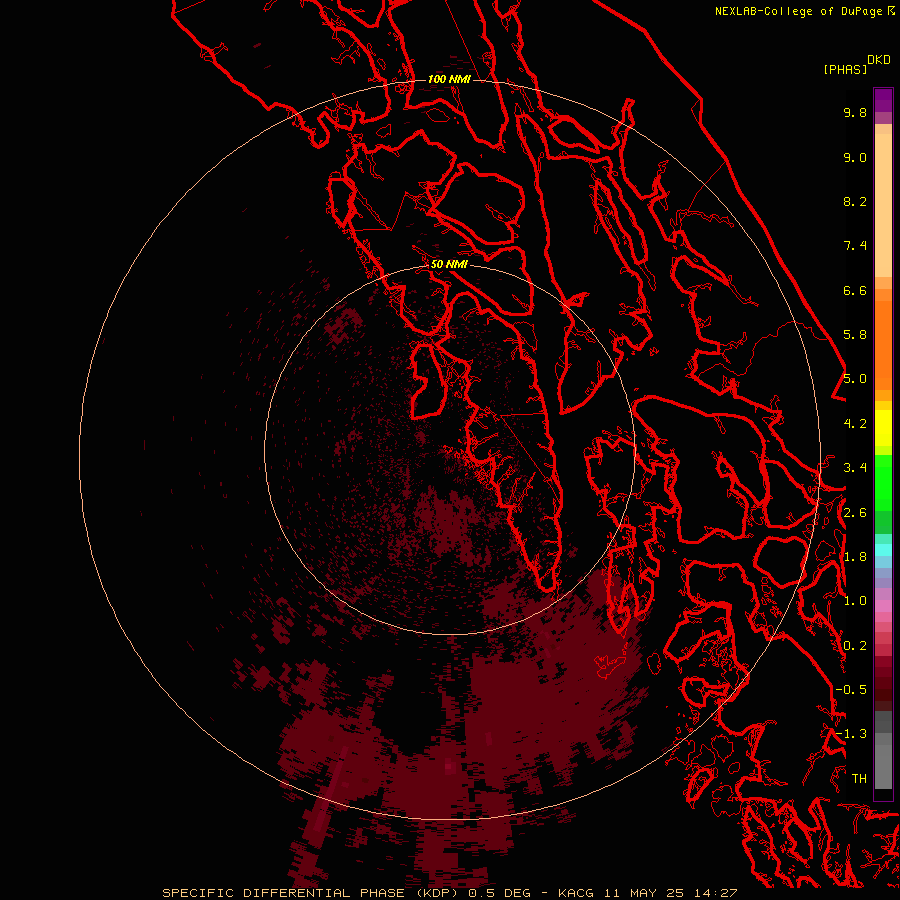Click the 0.2 legend value
The width and height of the screenshot is (900, 900).
855,646
